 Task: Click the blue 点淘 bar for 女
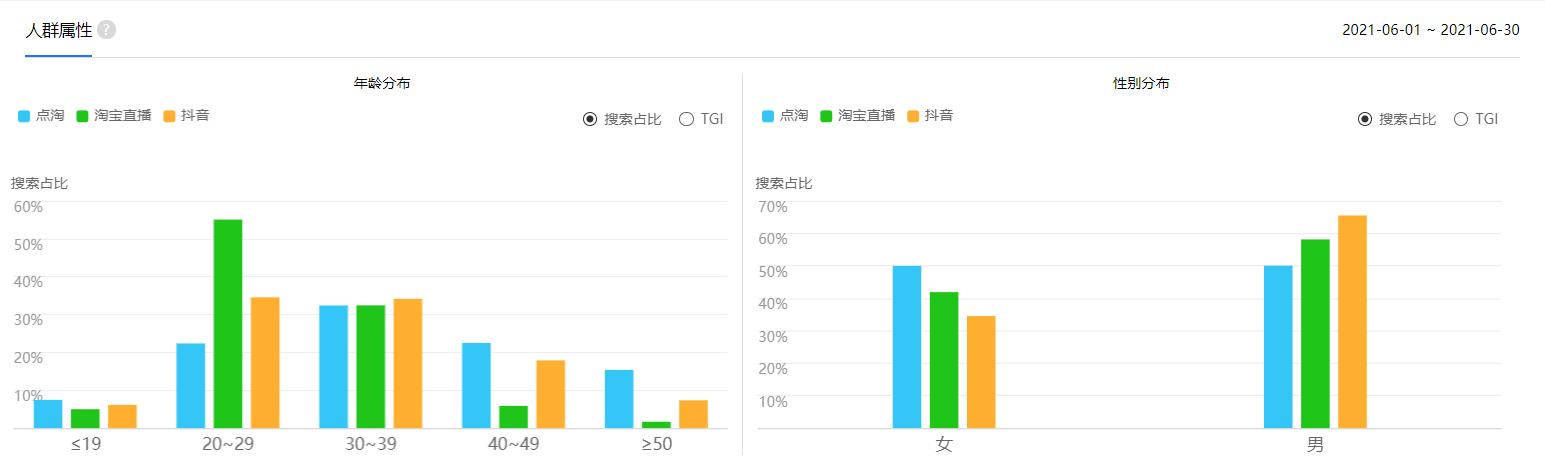pyautogui.click(x=907, y=346)
